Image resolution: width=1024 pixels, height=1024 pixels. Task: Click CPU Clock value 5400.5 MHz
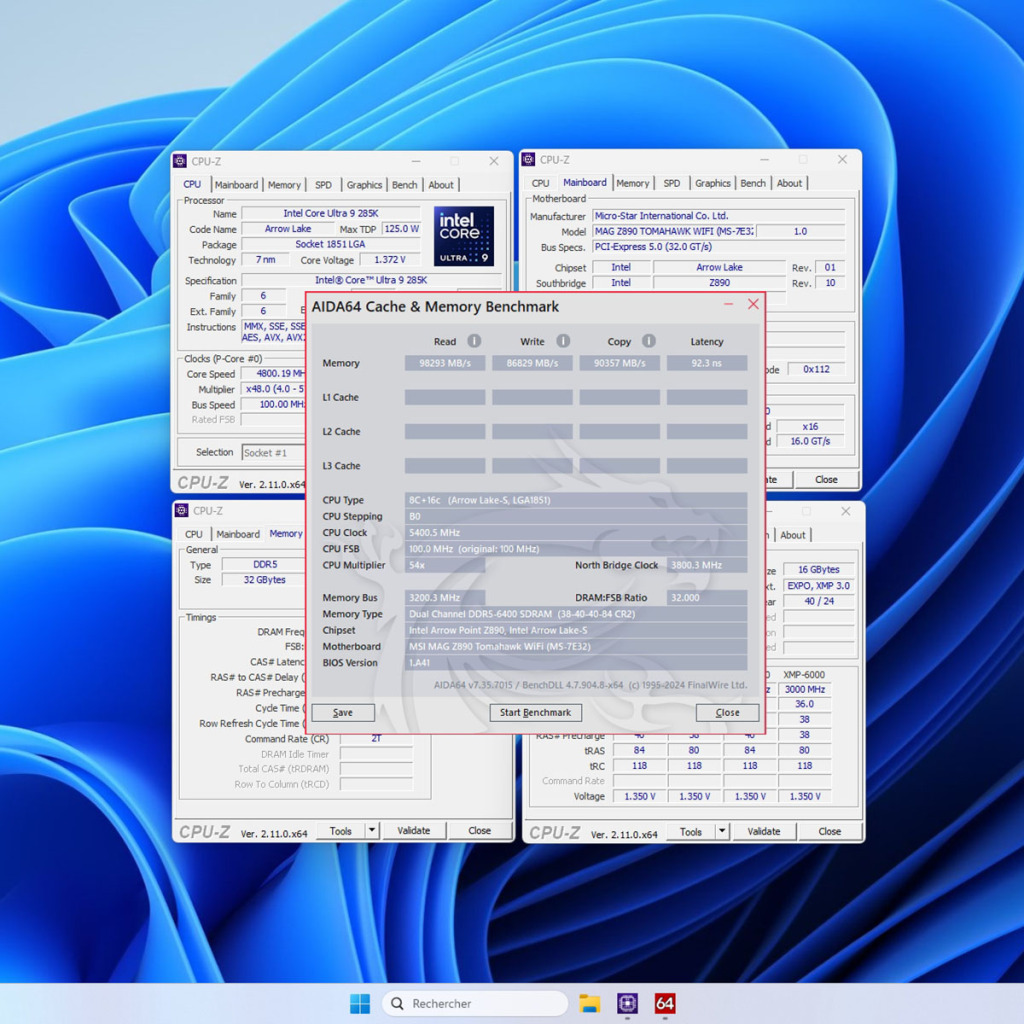(x=576, y=533)
